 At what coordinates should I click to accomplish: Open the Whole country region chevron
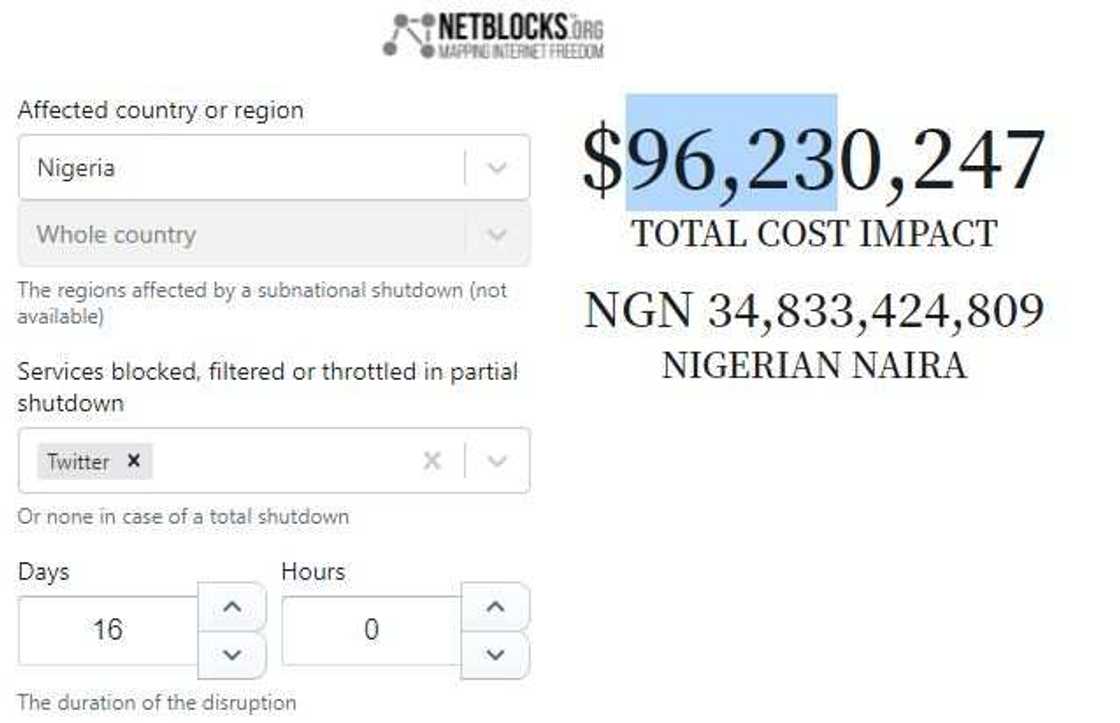click(x=497, y=235)
